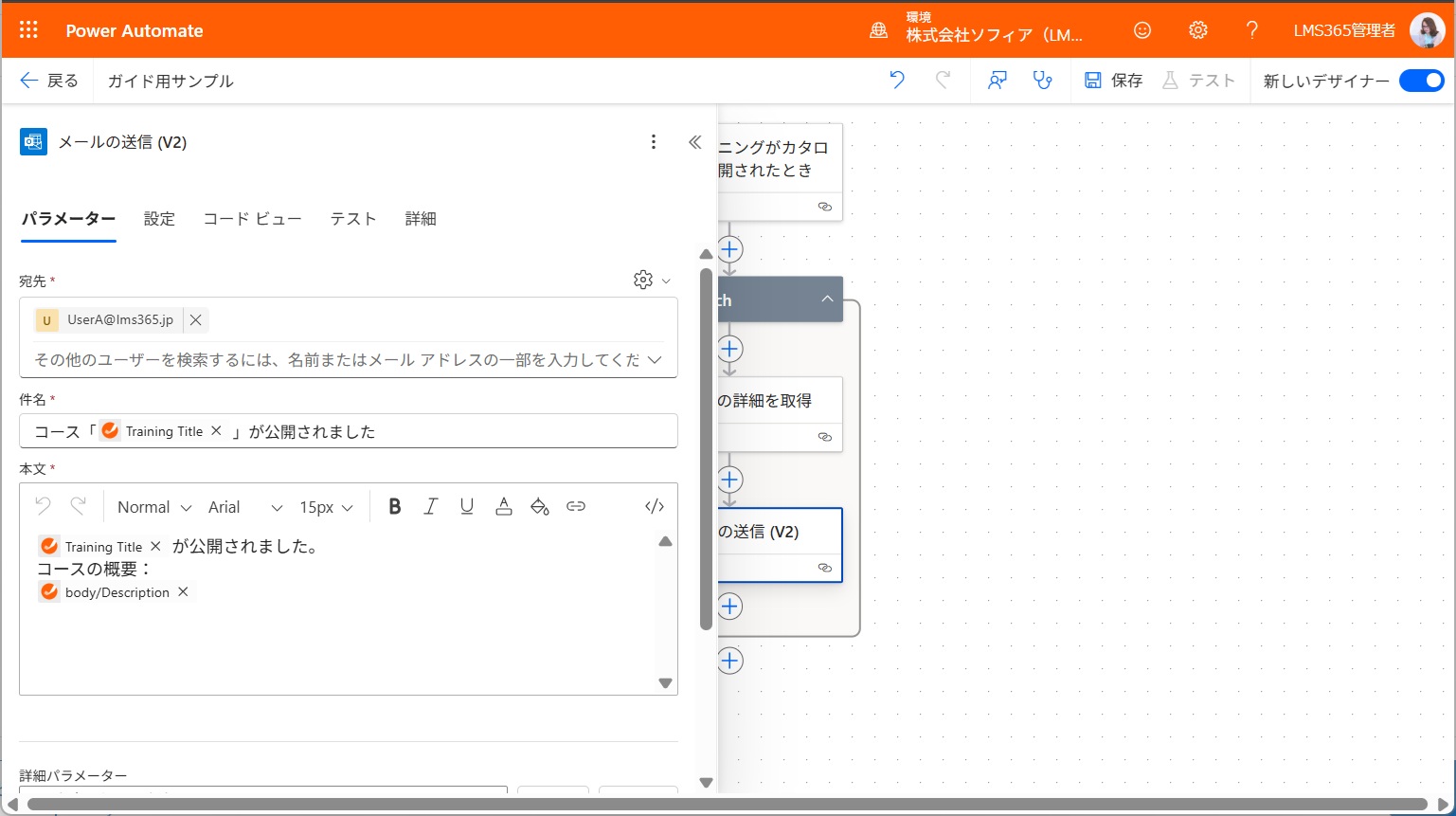Toggle bold formatting
Image resolution: width=1456 pixels, height=816 pixels.
point(395,506)
